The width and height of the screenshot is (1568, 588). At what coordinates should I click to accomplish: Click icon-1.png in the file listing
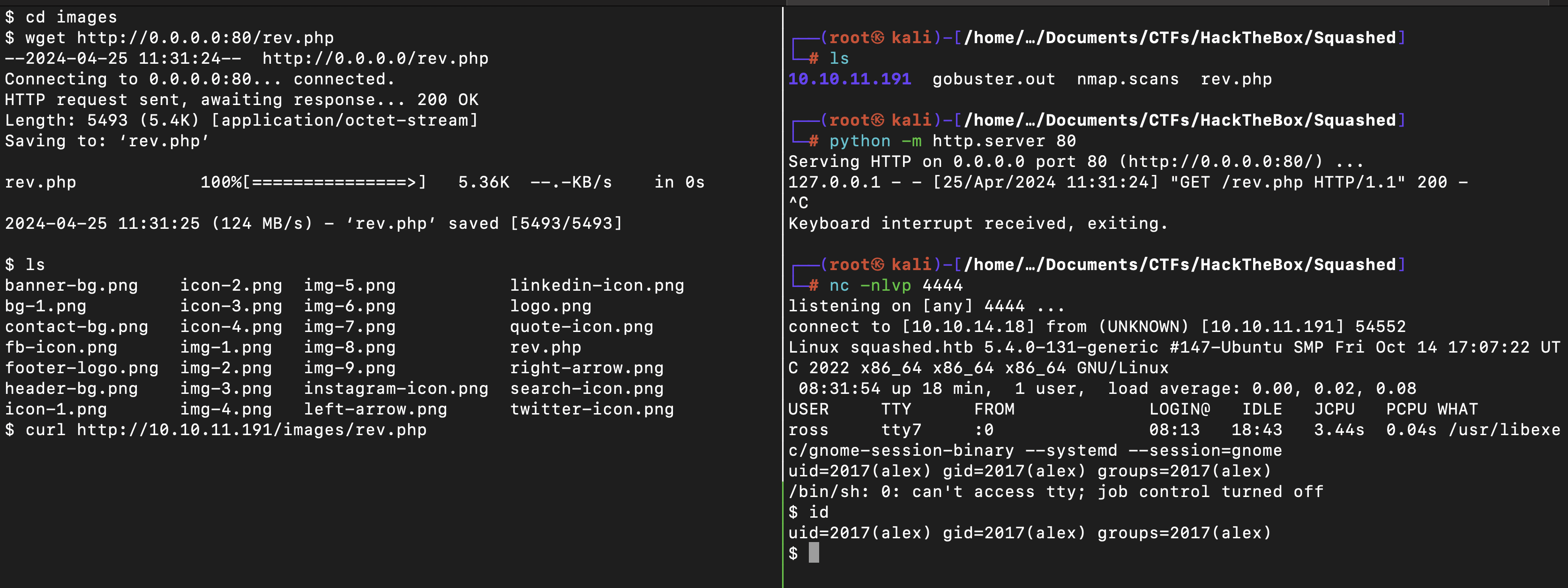click(x=56, y=409)
